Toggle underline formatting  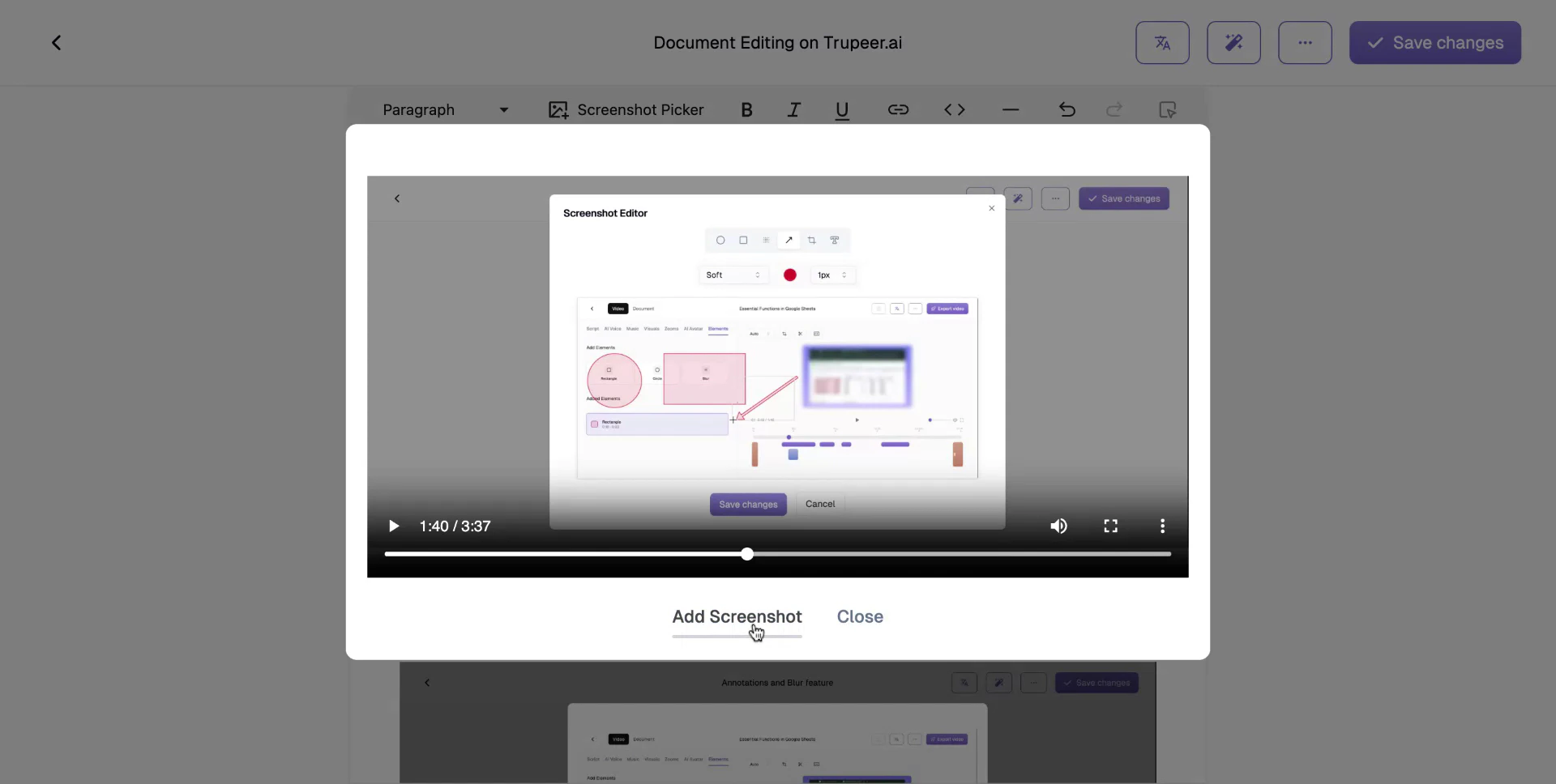coord(842,110)
